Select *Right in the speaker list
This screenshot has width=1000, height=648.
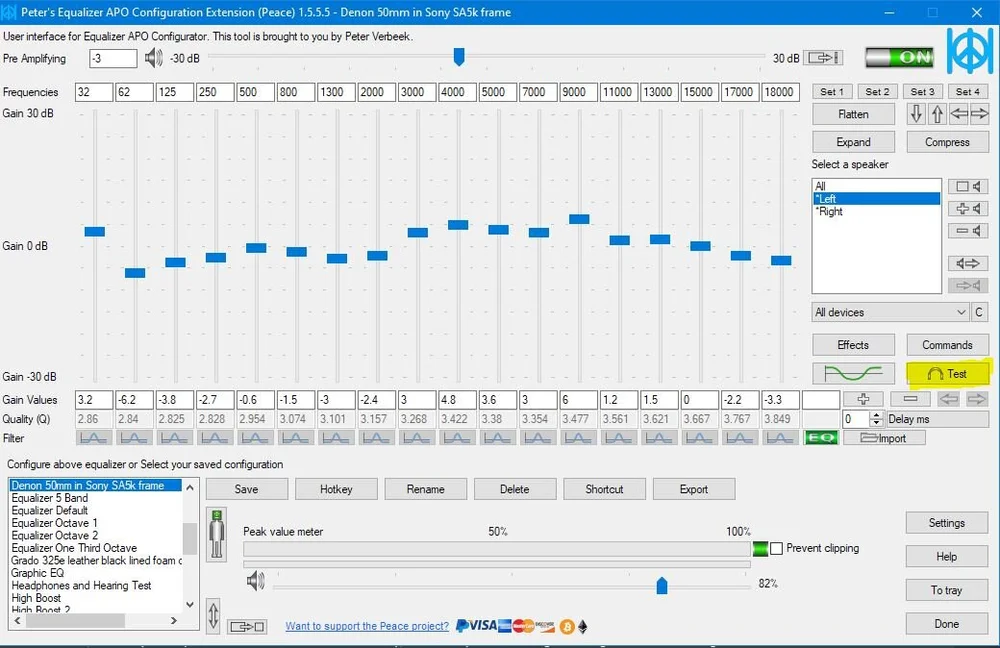pos(876,211)
